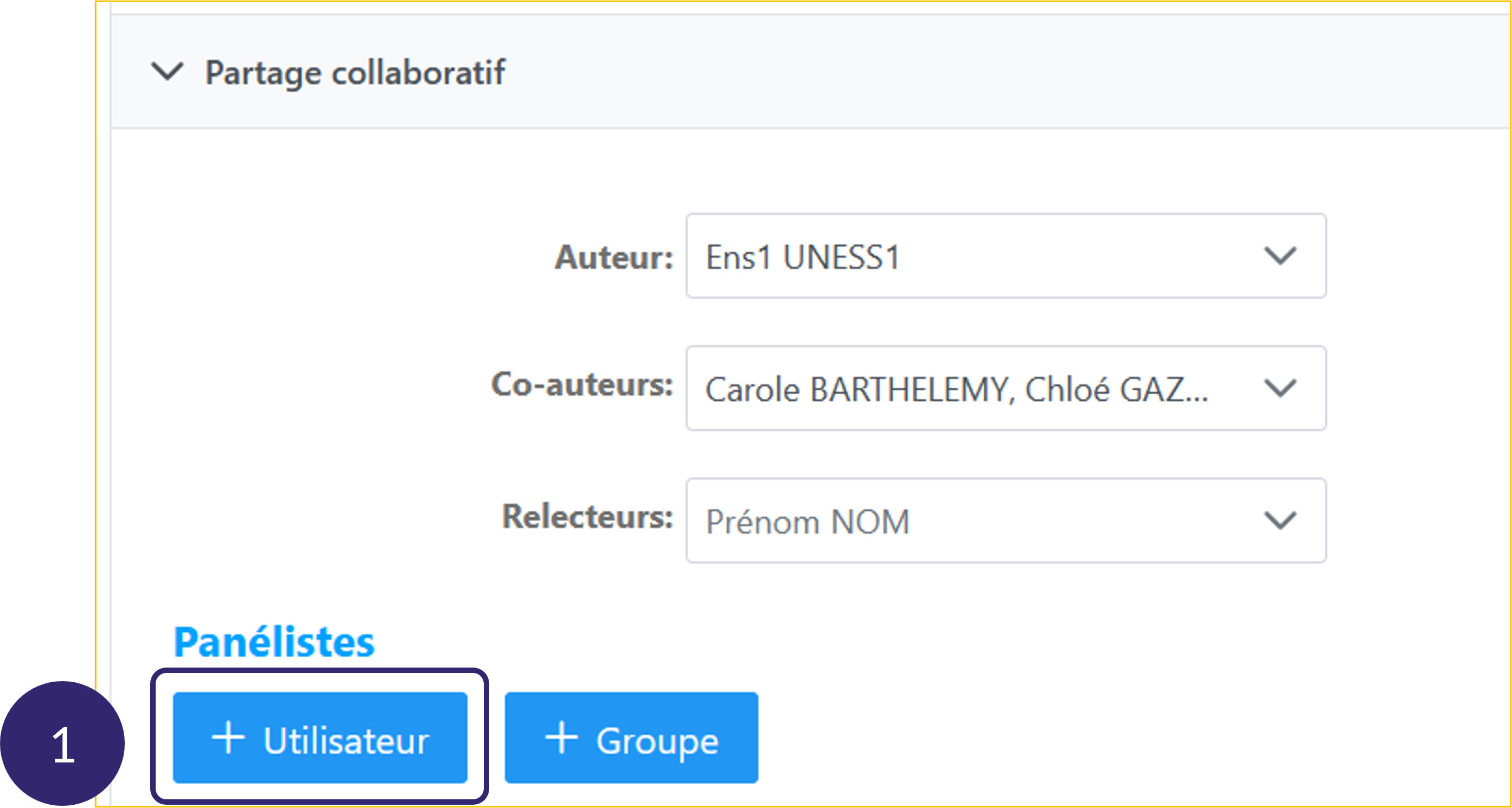Click the Carole BARTHELEMY co-authors text
This screenshot has width=1512, height=808.
click(x=956, y=389)
